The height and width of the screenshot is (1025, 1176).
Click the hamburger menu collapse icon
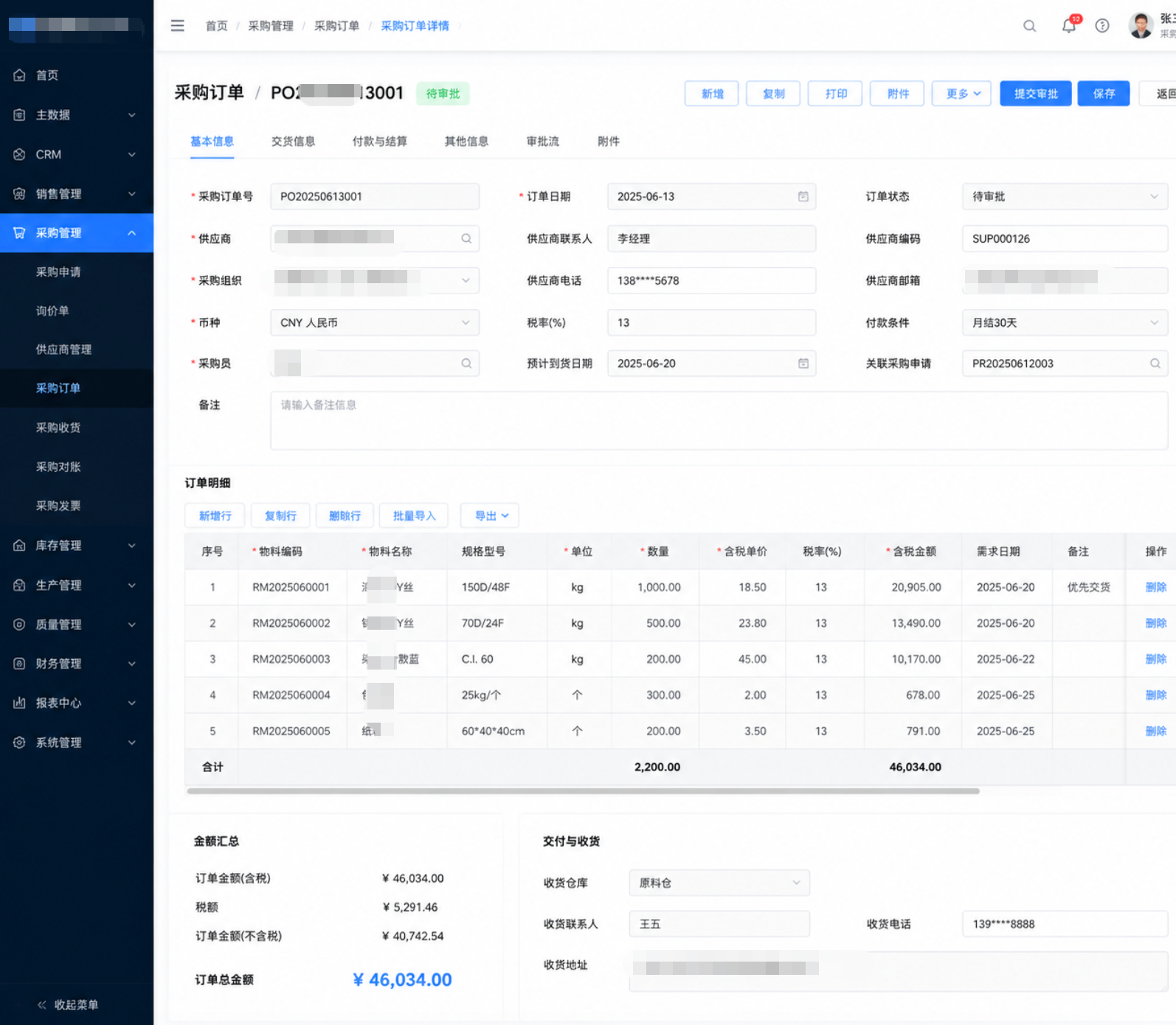point(177,26)
